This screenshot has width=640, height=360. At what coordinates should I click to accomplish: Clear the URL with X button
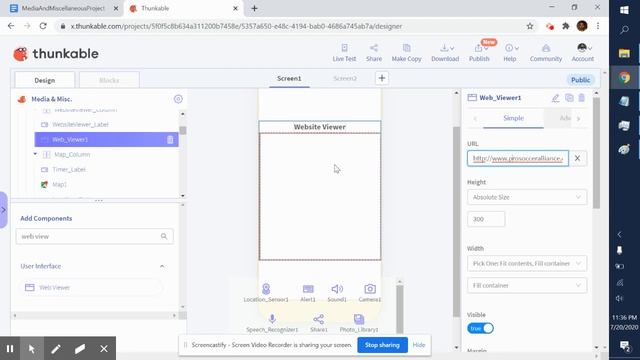(x=577, y=158)
